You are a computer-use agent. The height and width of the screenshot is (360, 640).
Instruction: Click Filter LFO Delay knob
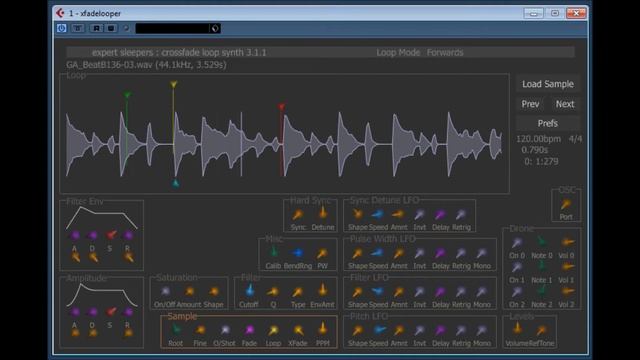(x=440, y=291)
